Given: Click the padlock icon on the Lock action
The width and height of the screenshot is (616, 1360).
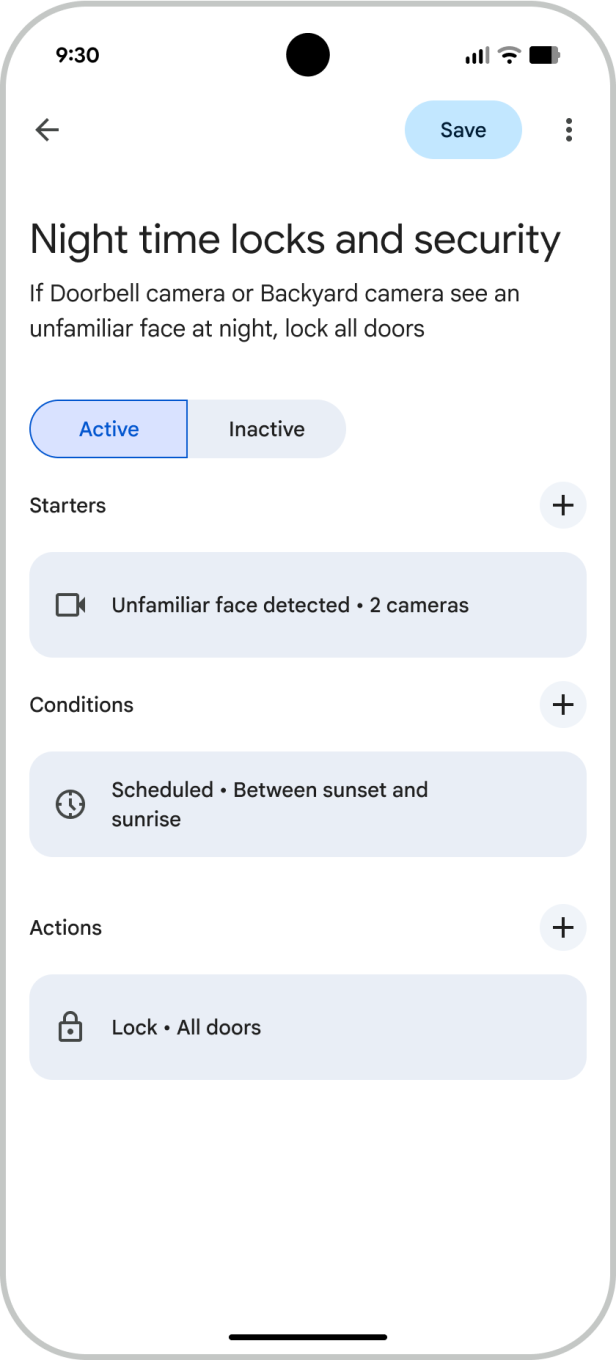Looking at the screenshot, I should (x=70, y=1027).
